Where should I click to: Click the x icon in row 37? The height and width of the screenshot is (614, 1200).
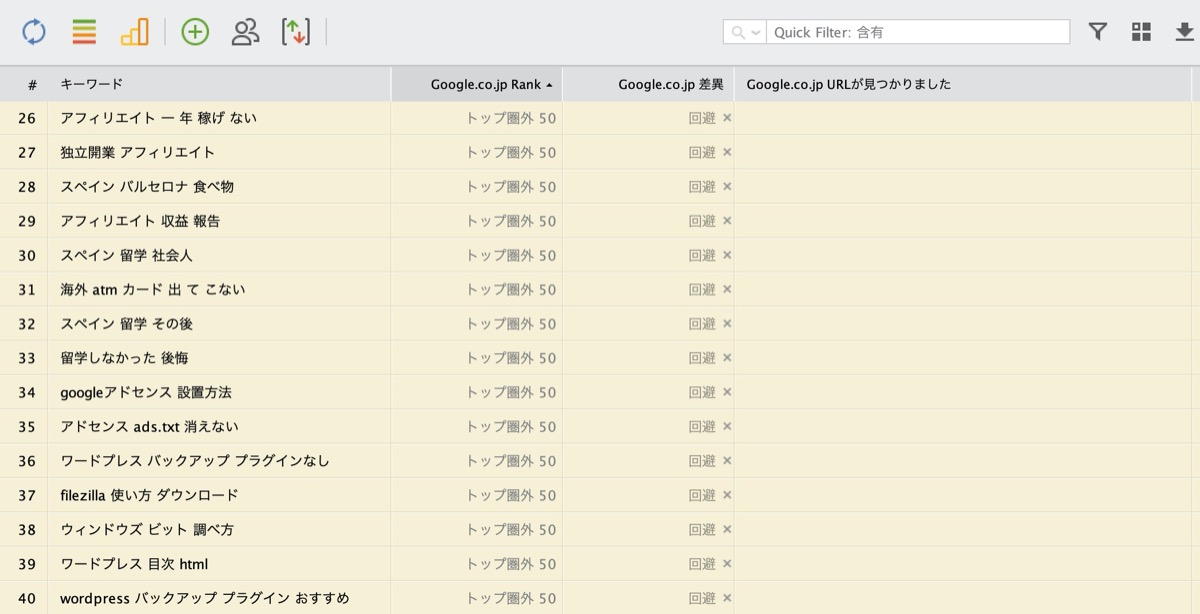point(727,495)
